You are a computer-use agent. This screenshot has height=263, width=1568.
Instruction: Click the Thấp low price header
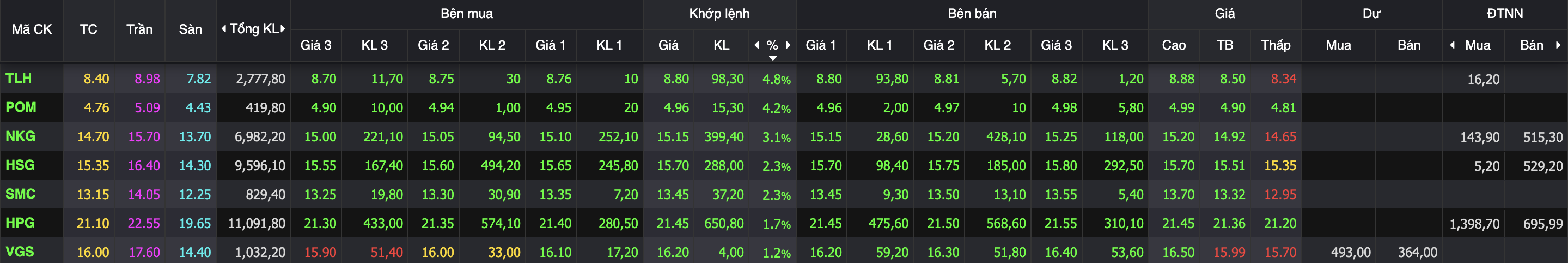(1275, 45)
